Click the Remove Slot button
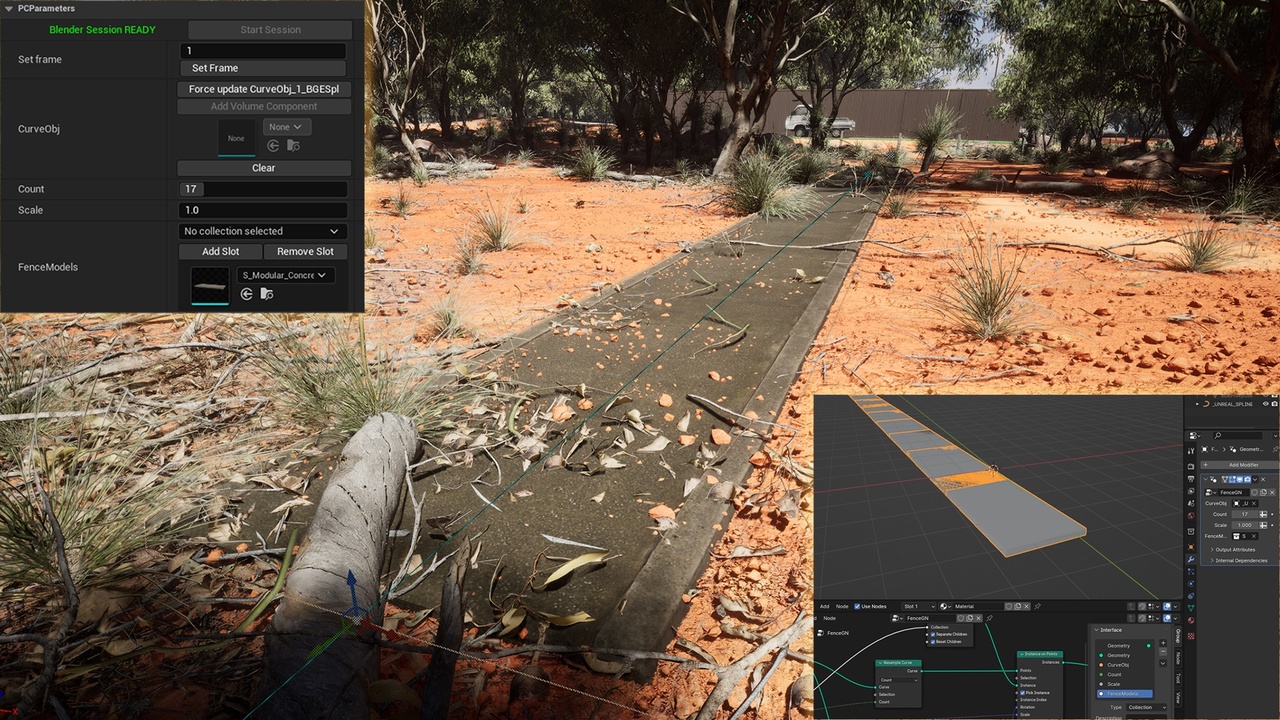The image size is (1280, 720). point(305,252)
